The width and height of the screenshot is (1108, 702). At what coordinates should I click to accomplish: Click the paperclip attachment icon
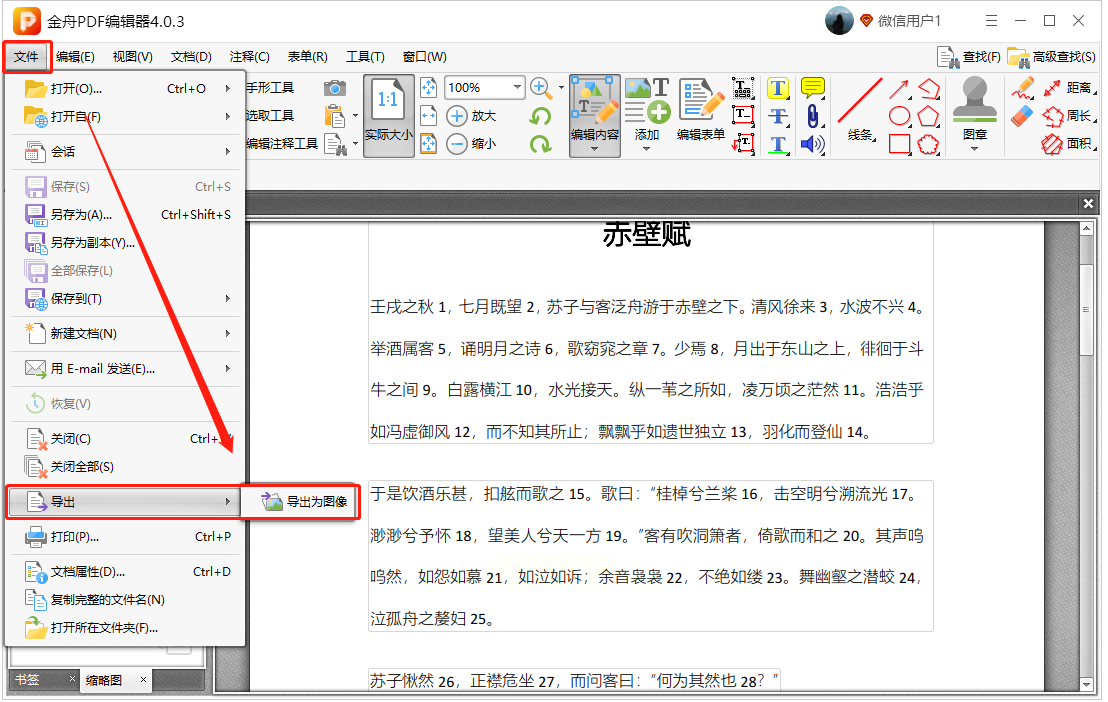click(x=813, y=116)
